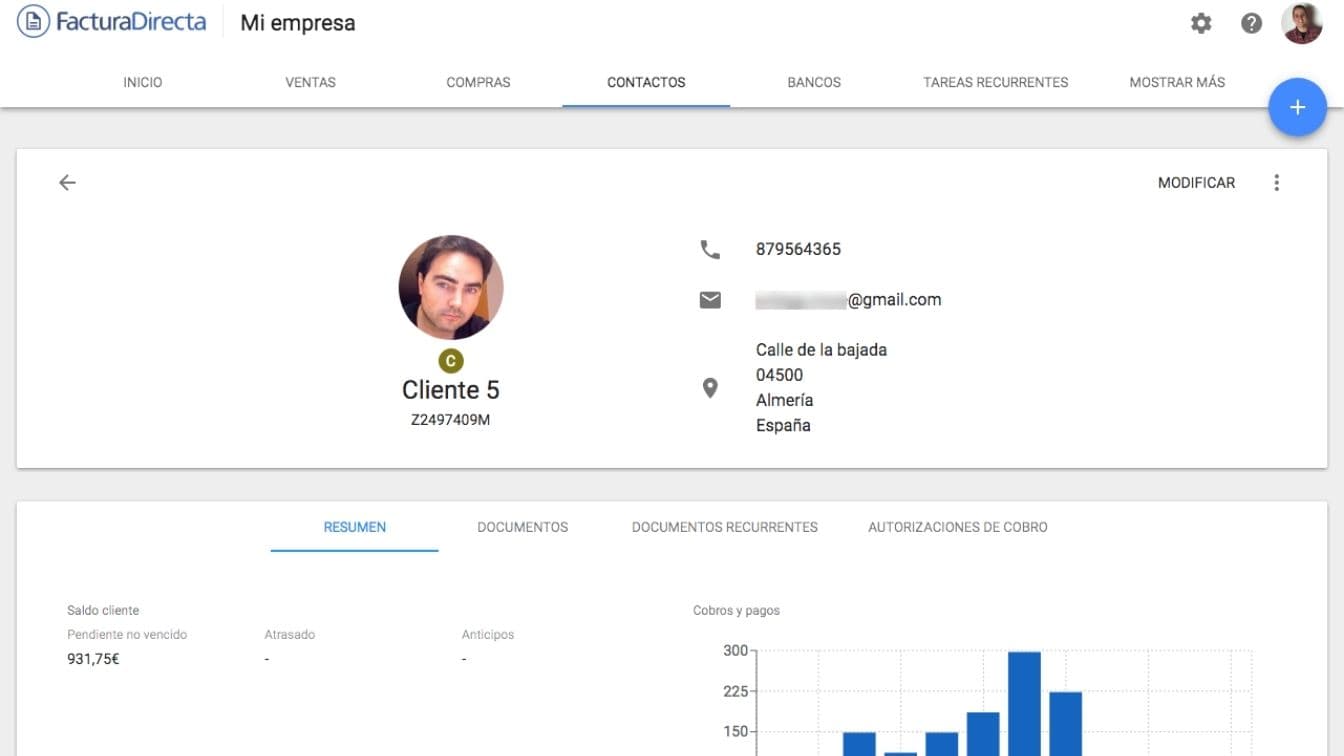Open the Ventas tab
1344x756 pixels.
[x=310, y=82]
